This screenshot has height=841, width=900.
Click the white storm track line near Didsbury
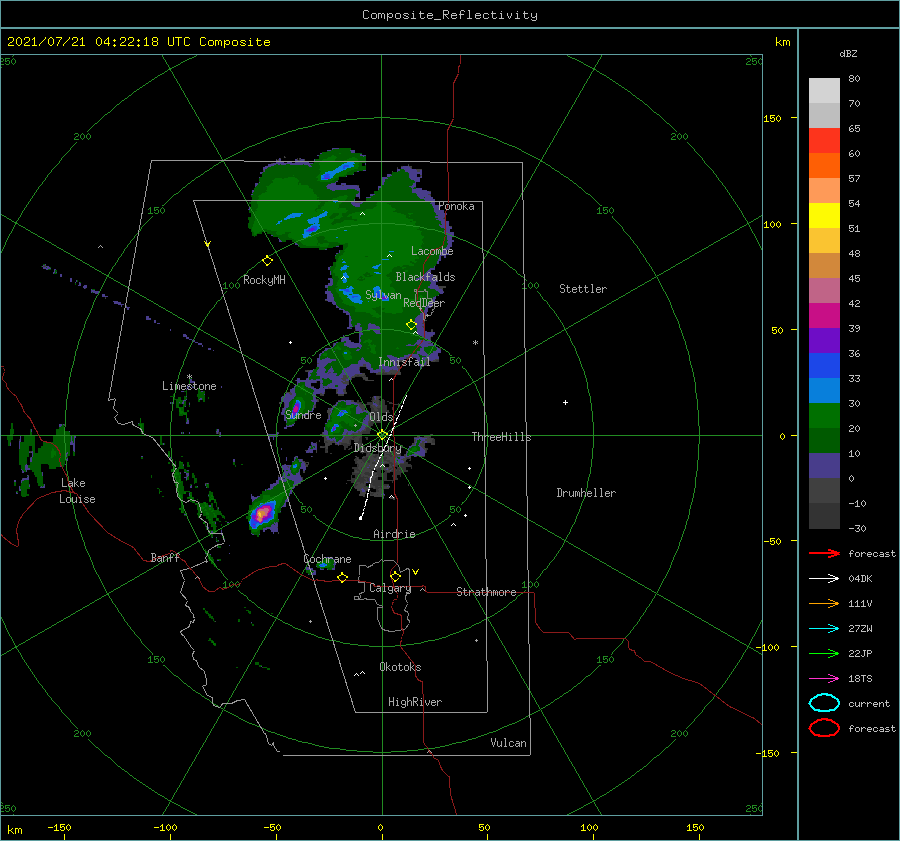pyautogui.click(x=382, y=458)
